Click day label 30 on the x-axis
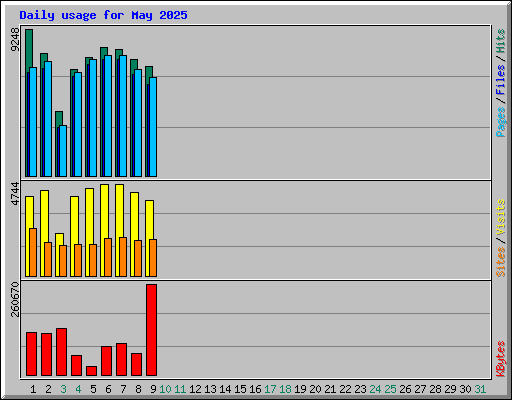 [465, 389]
